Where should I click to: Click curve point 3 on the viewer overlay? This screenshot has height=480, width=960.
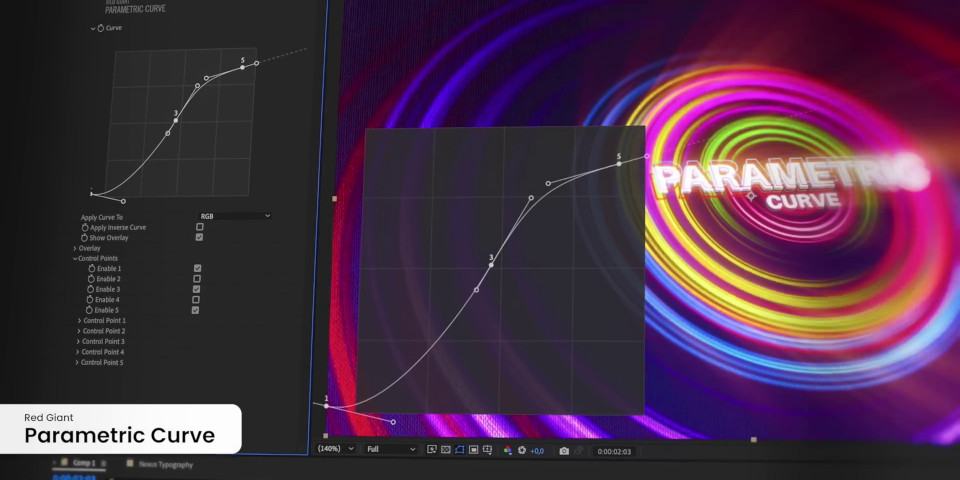pyautogui.click(x=491, y=265)
